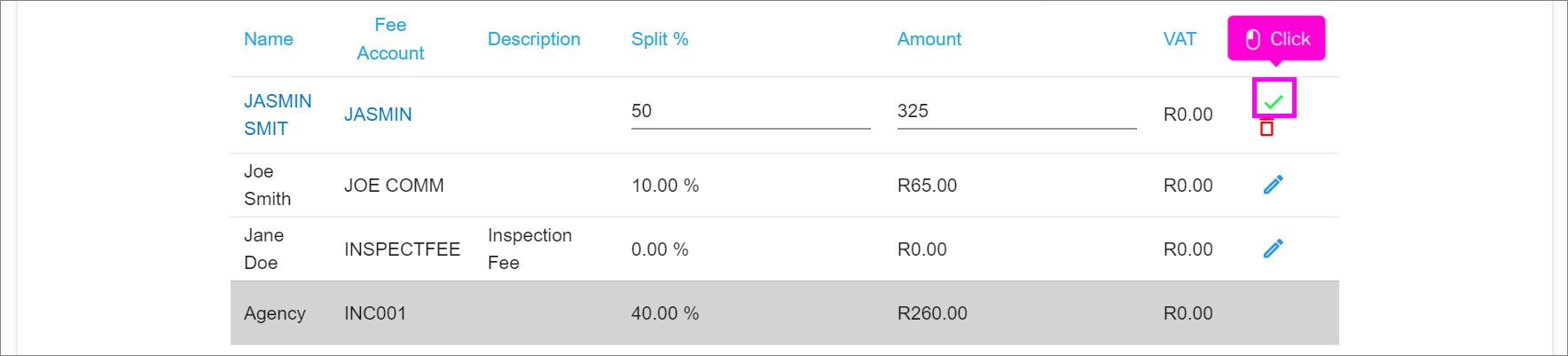Click the pink Click tooltip label

tap(1276, 39)
